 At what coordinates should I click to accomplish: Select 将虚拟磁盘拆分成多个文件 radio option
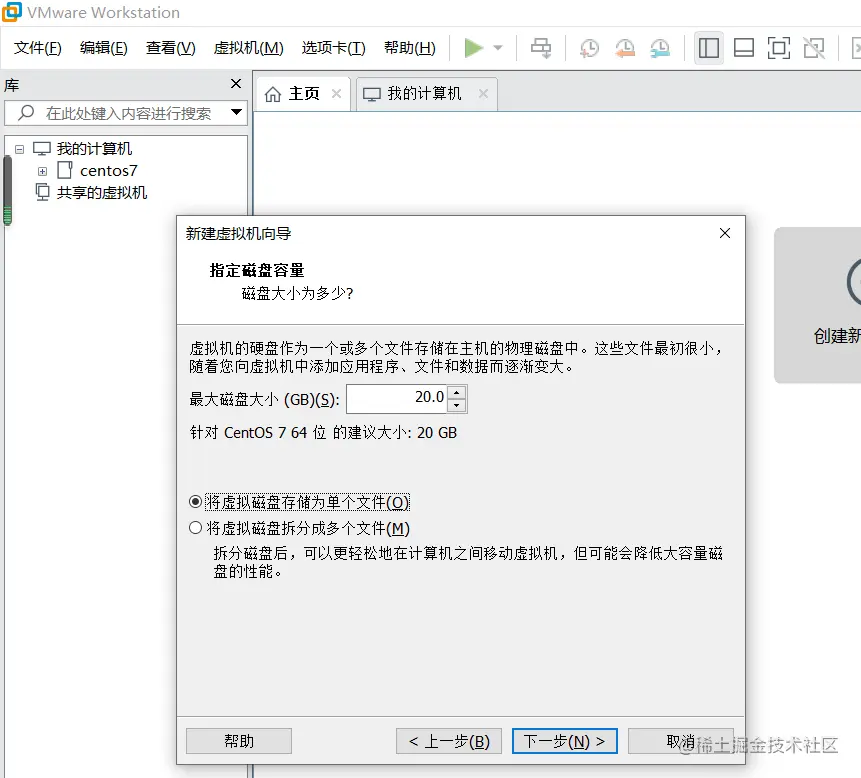195,528
